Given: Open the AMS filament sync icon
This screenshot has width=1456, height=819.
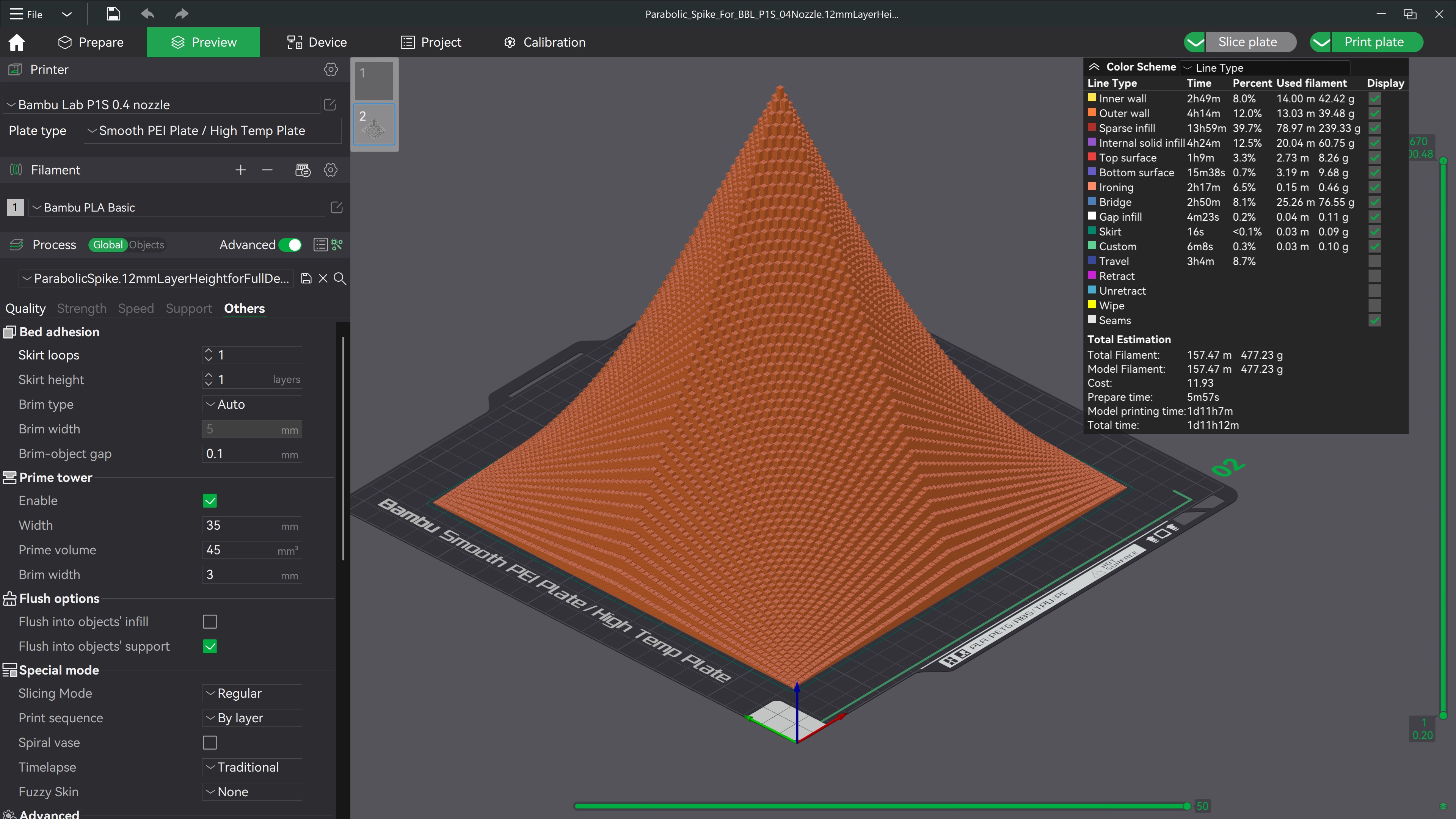Looking at the screenshot, I should [x=303, y=170].
